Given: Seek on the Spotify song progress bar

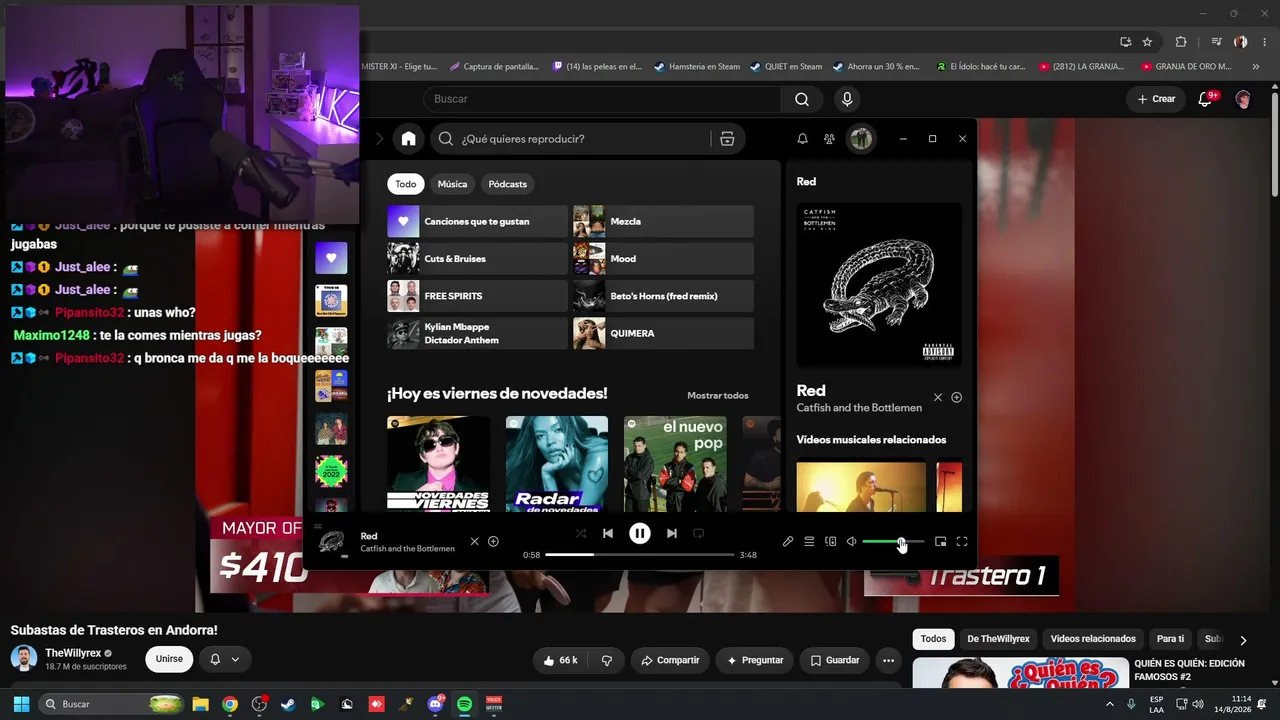Looking at the screenshot, I should pyautogui.click(x=640, y=555).
